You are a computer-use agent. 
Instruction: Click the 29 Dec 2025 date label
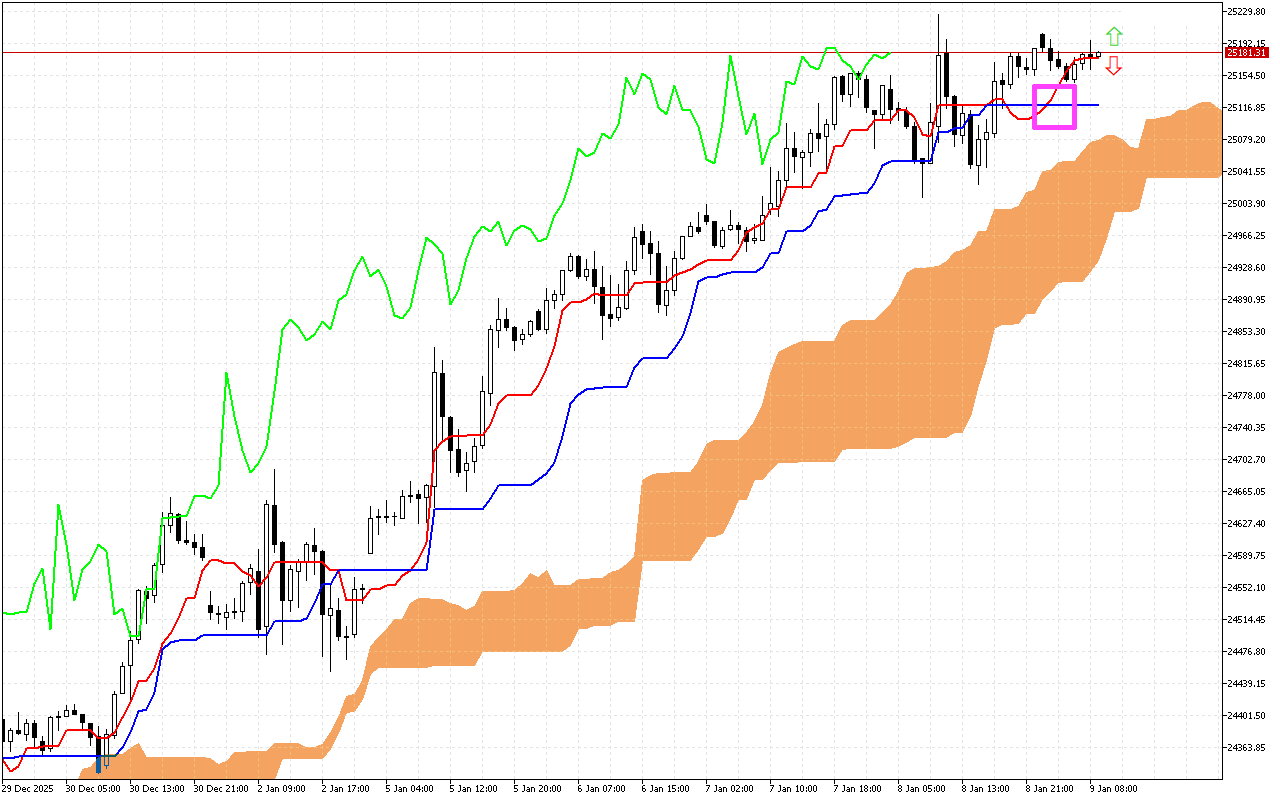(30, 788)
